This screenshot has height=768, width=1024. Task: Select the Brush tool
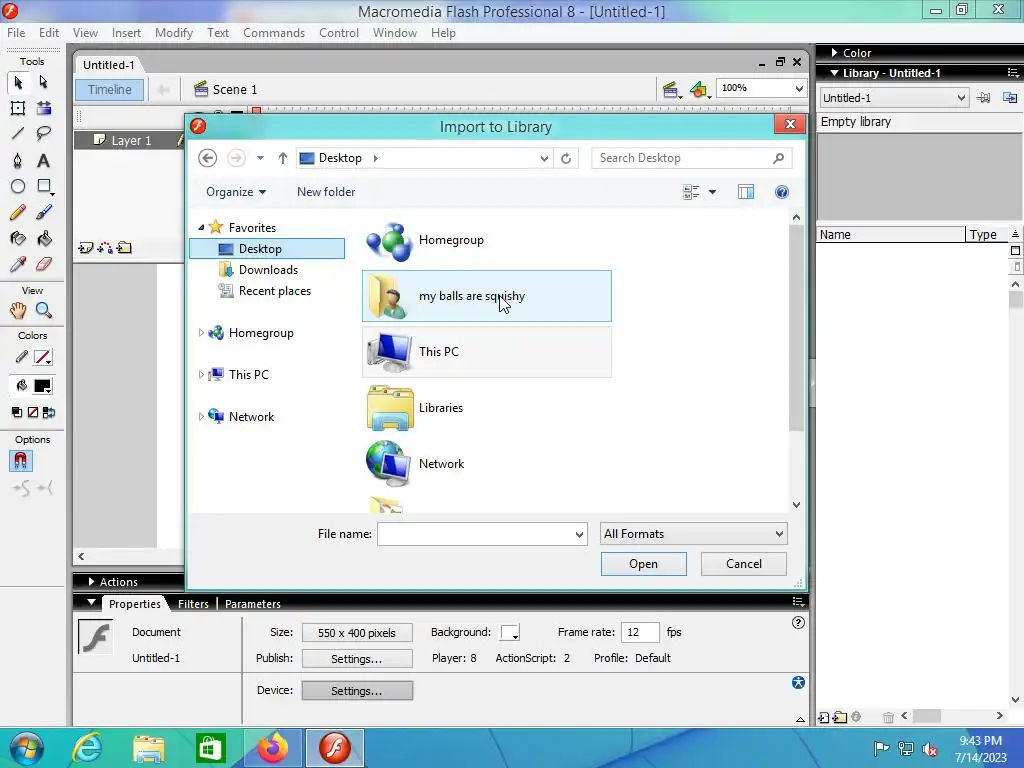pos(44,212)
